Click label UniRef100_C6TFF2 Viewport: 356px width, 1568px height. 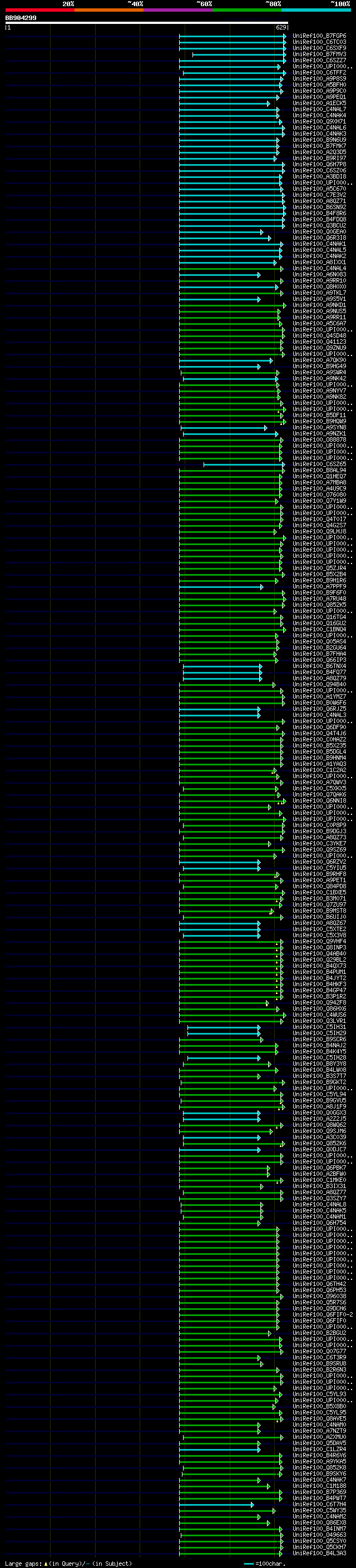pos(319,72)
